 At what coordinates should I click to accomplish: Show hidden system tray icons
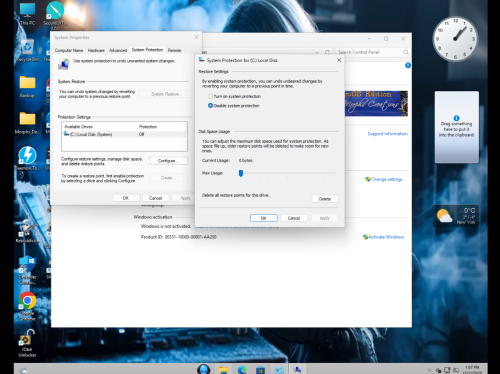click(429, 370)
